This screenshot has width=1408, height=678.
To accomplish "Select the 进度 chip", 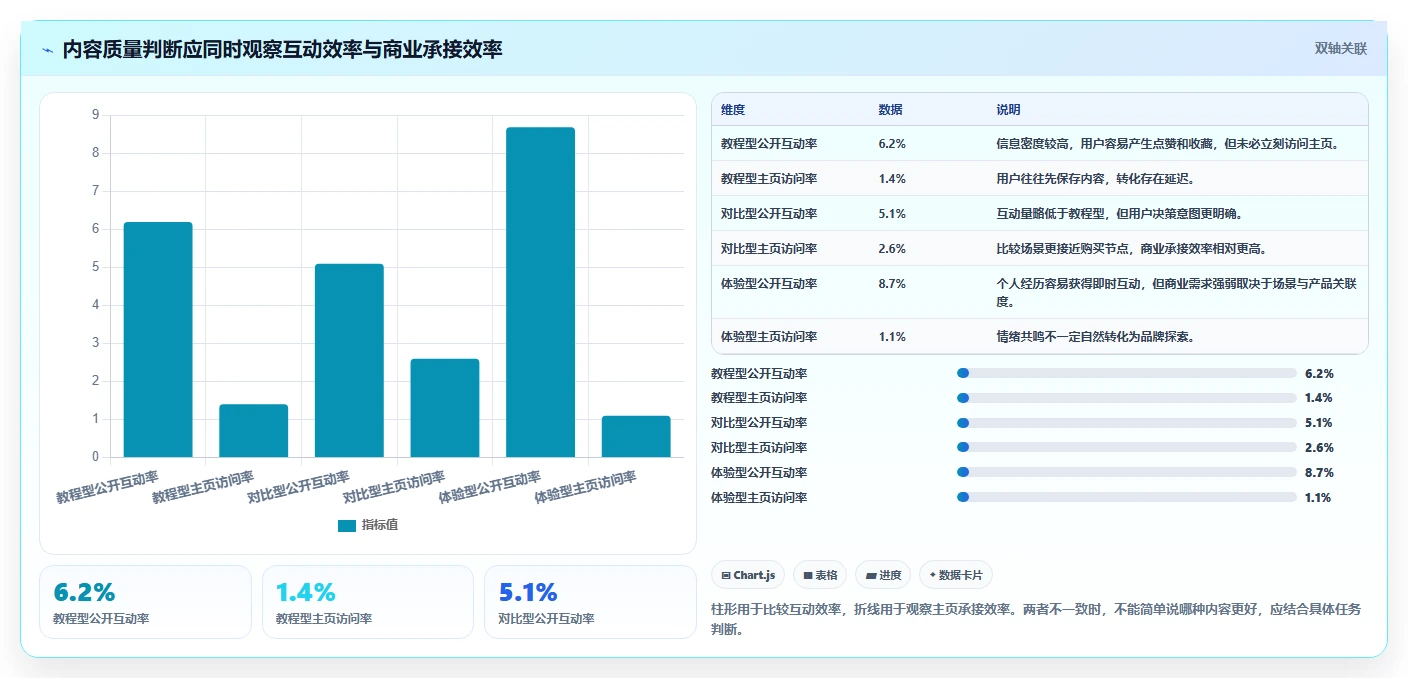I will click(883, 575).
